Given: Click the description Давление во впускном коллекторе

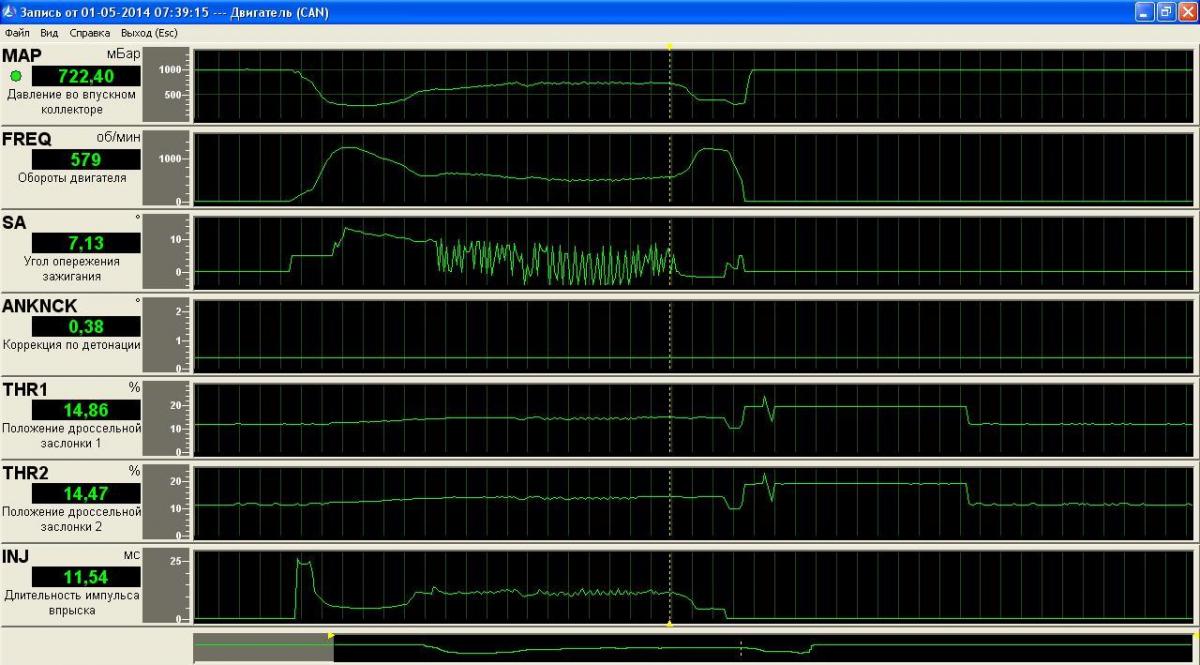Looking at the screenshot, I should pos(72,102).
